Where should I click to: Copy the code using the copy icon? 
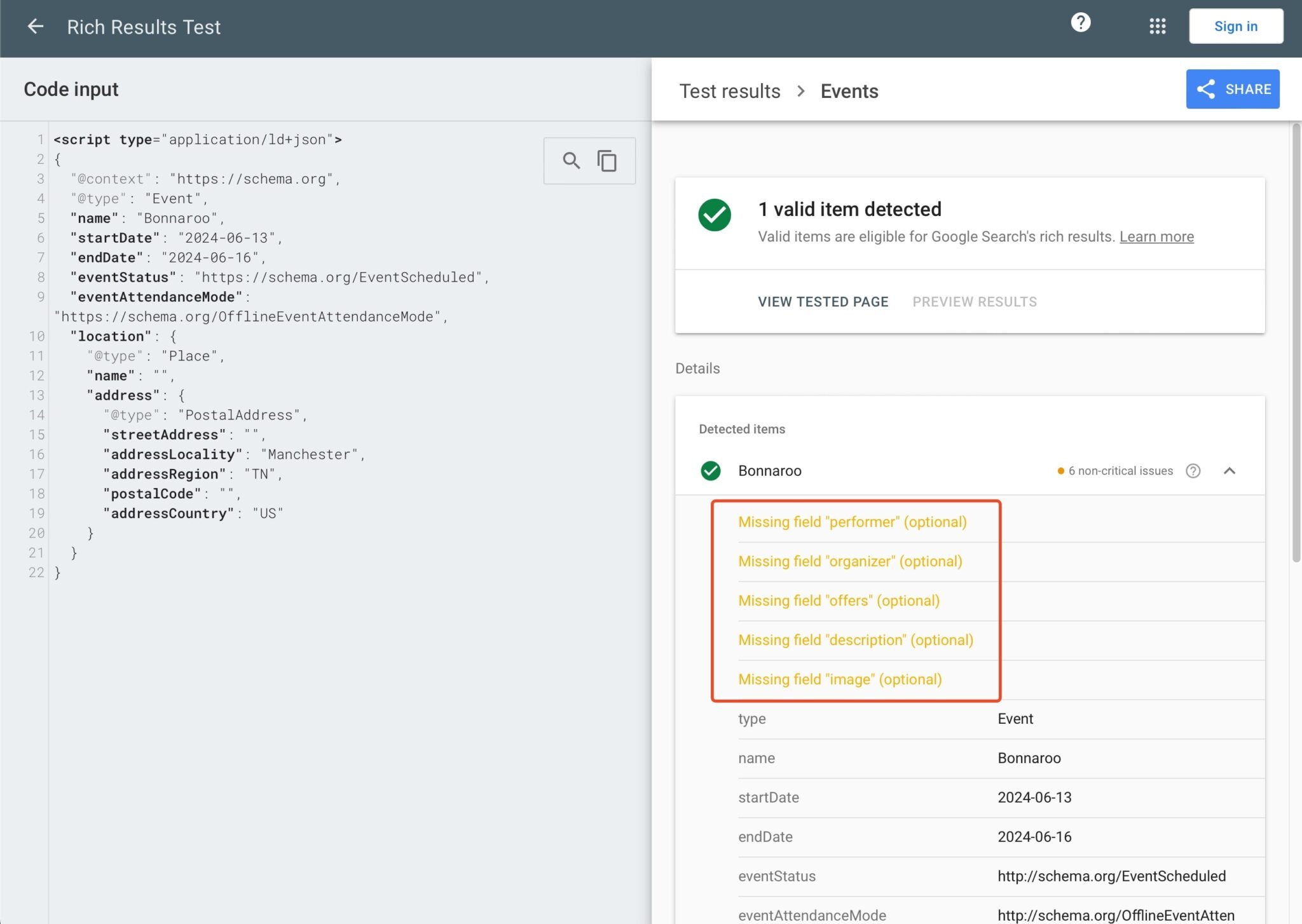click(x=606, y=161)
